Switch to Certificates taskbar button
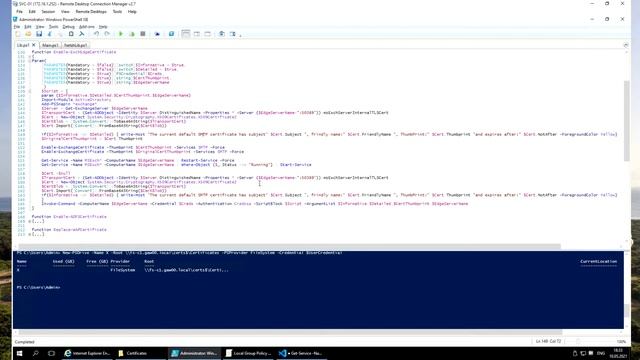640x360 pixels. [x=141, y=353]
